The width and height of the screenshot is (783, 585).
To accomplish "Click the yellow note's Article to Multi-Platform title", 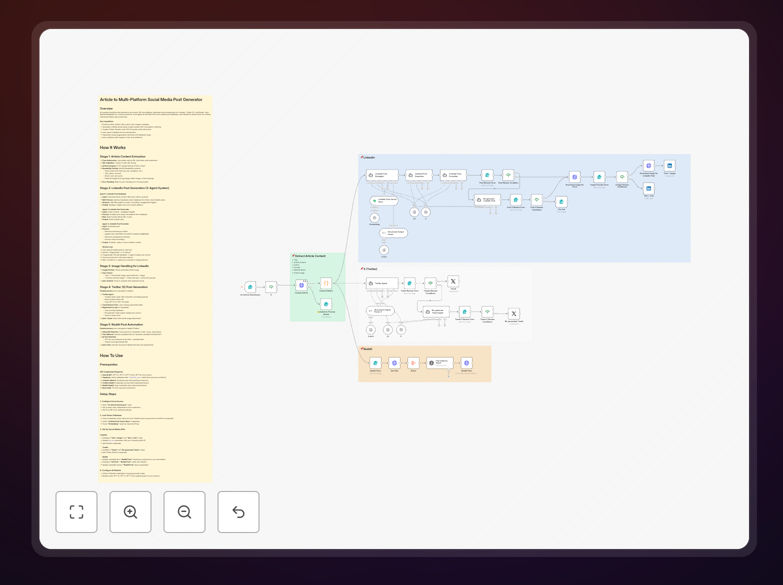I will tap(151, 99).
